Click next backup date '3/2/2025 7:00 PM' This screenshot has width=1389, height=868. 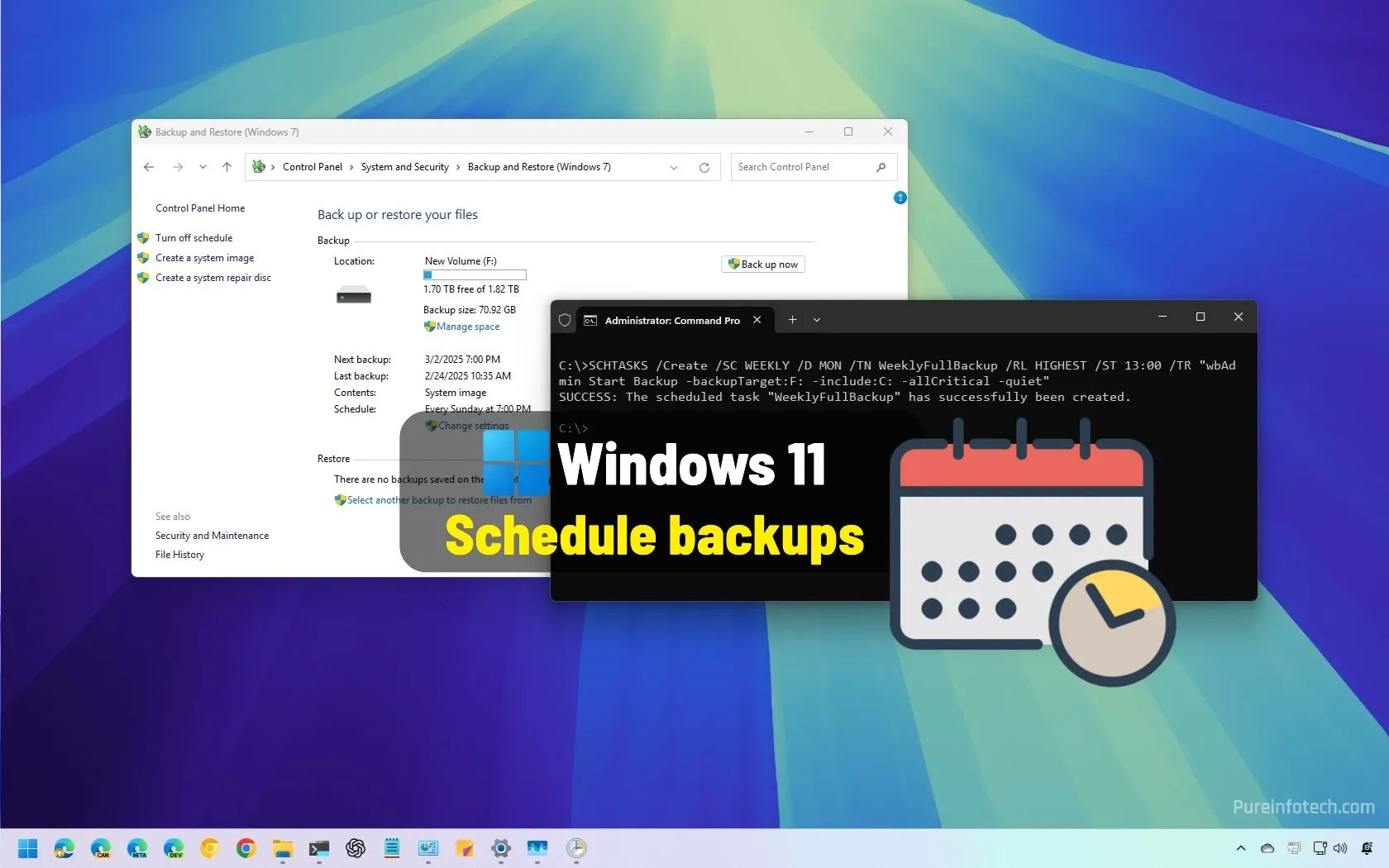coord(462,360)
